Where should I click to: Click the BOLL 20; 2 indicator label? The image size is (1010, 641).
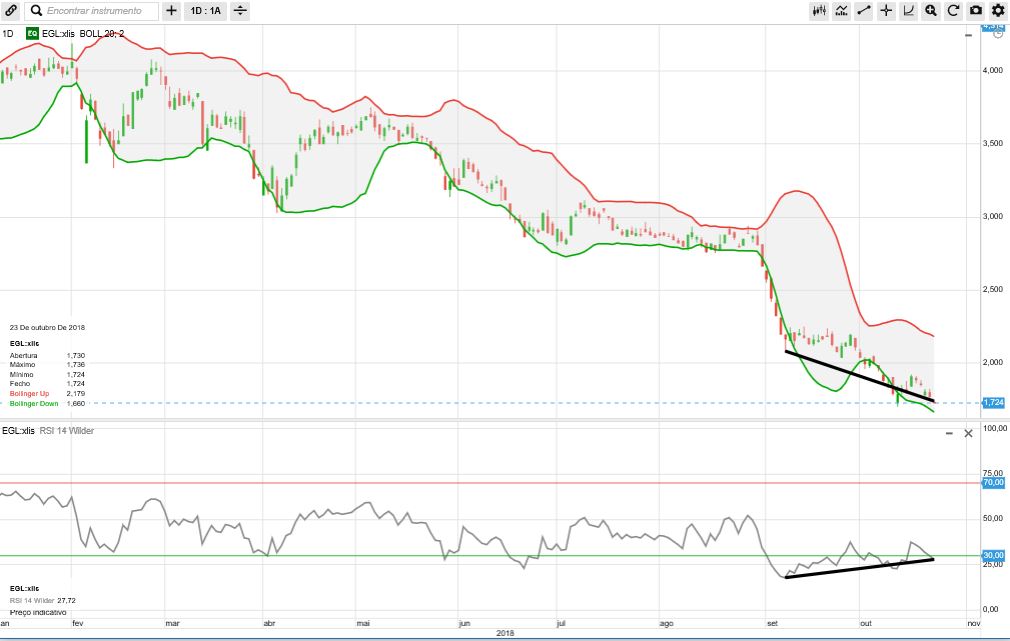102,33
